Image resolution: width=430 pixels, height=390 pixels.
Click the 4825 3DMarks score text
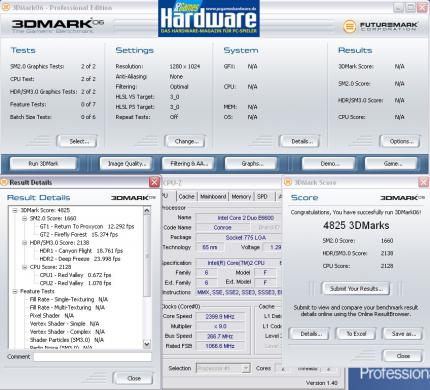pyautogui.click(x=356, y=226)
